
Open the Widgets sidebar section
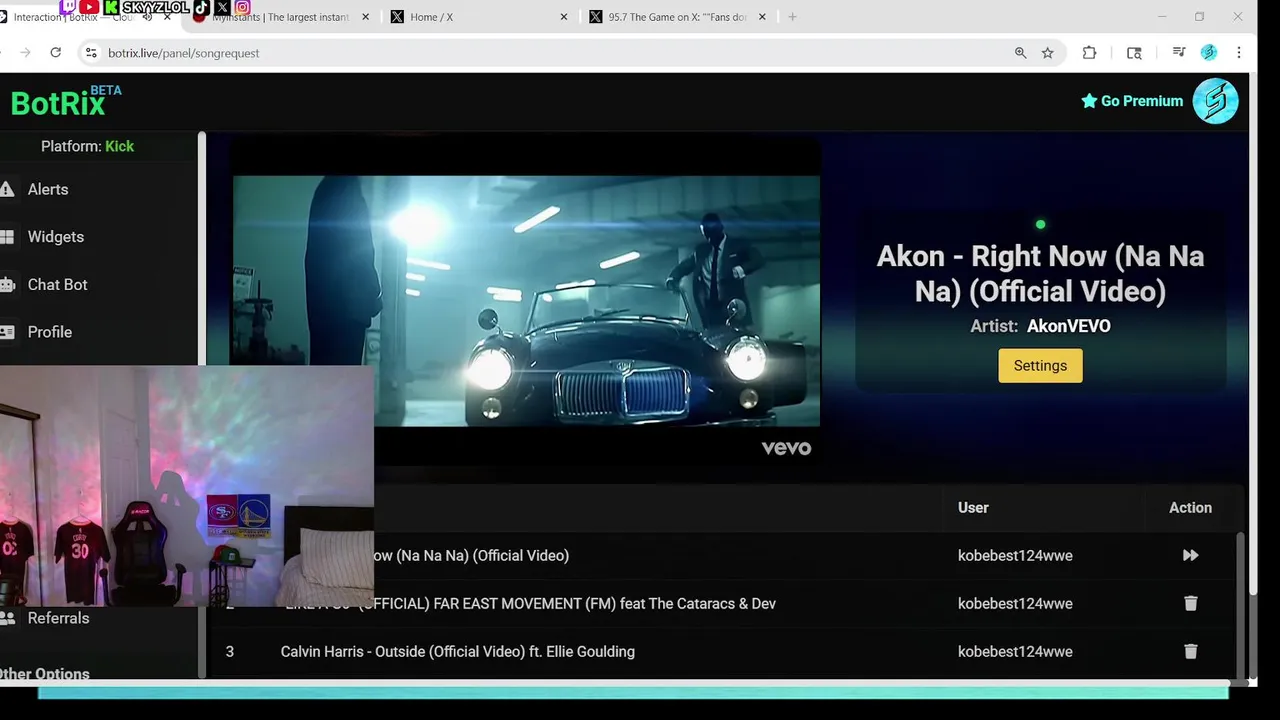coord(55,237)
